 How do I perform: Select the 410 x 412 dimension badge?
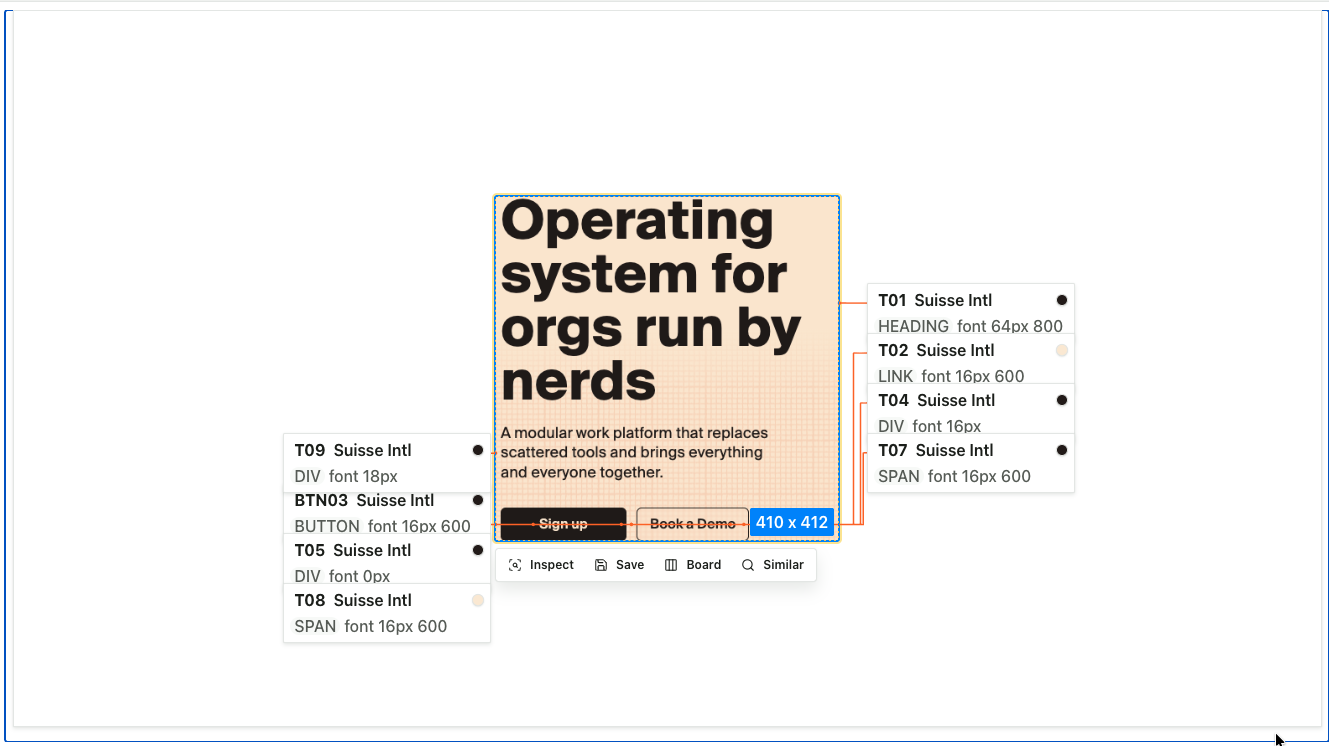[792, 522]
